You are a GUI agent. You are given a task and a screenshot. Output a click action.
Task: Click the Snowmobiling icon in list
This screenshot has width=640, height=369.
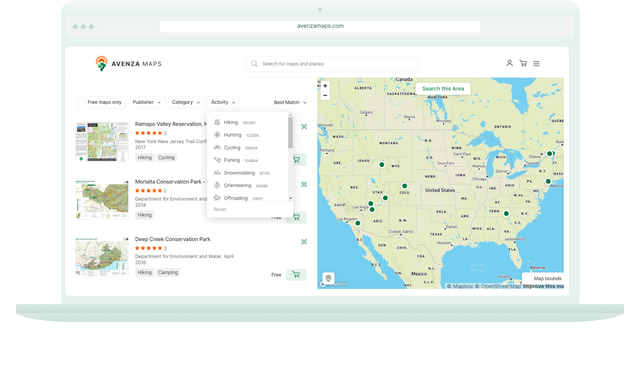tap(217, 173)
